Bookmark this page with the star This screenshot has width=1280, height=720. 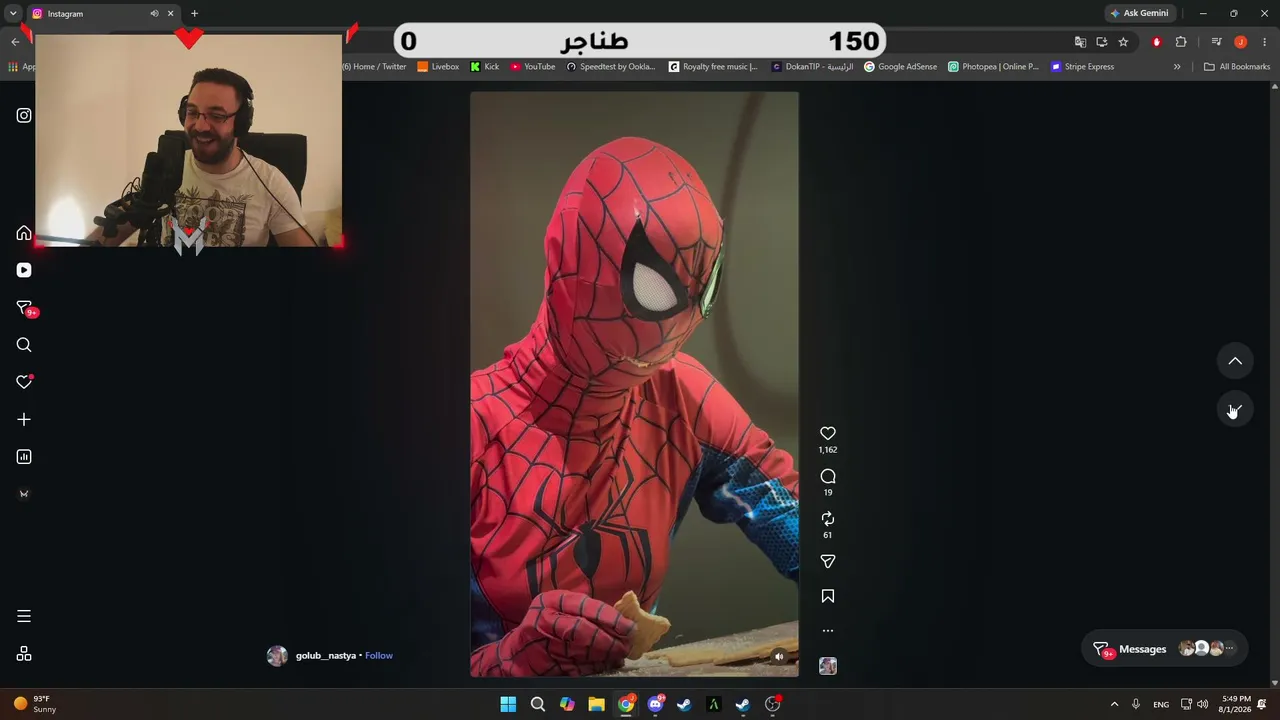point(1123,42)
